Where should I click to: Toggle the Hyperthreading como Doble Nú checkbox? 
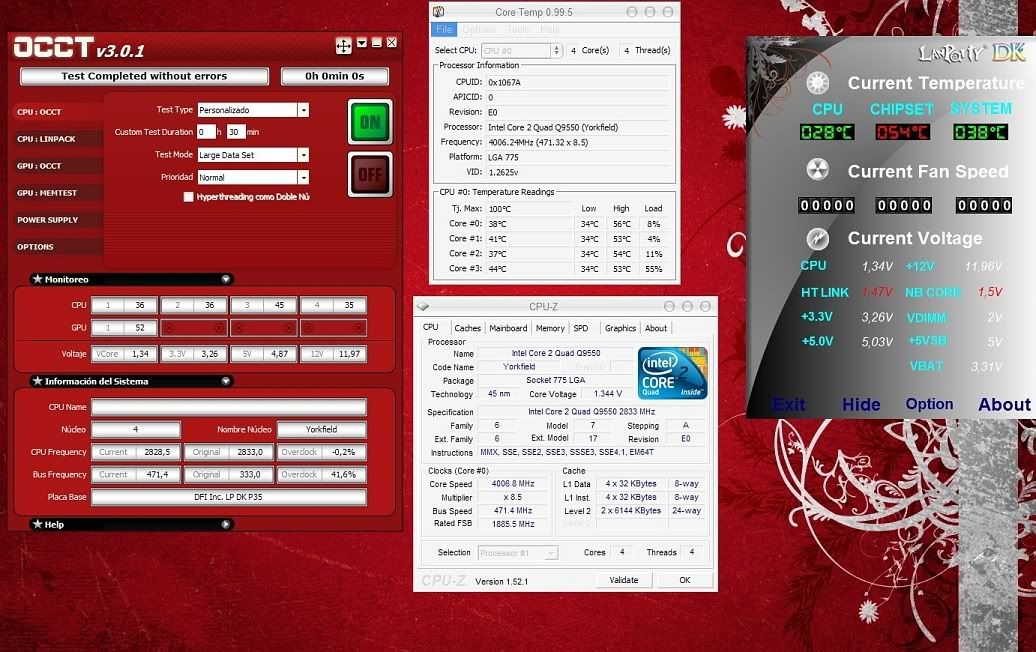point(189,197)
